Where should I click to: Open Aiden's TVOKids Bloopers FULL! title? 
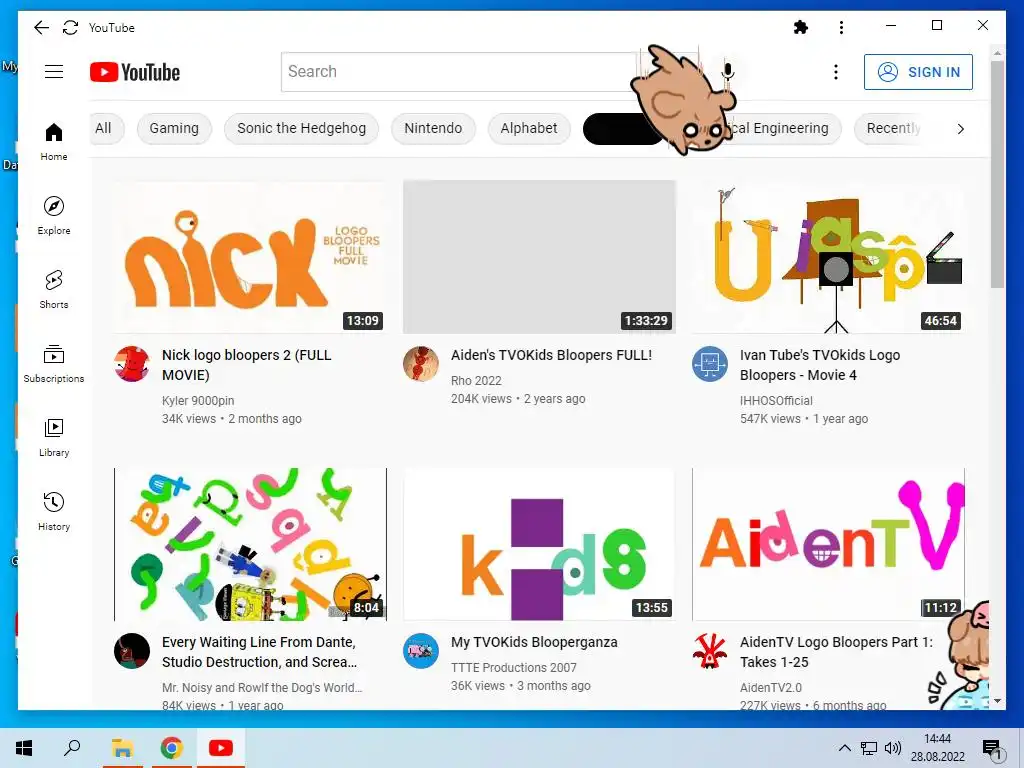point(551,355)
